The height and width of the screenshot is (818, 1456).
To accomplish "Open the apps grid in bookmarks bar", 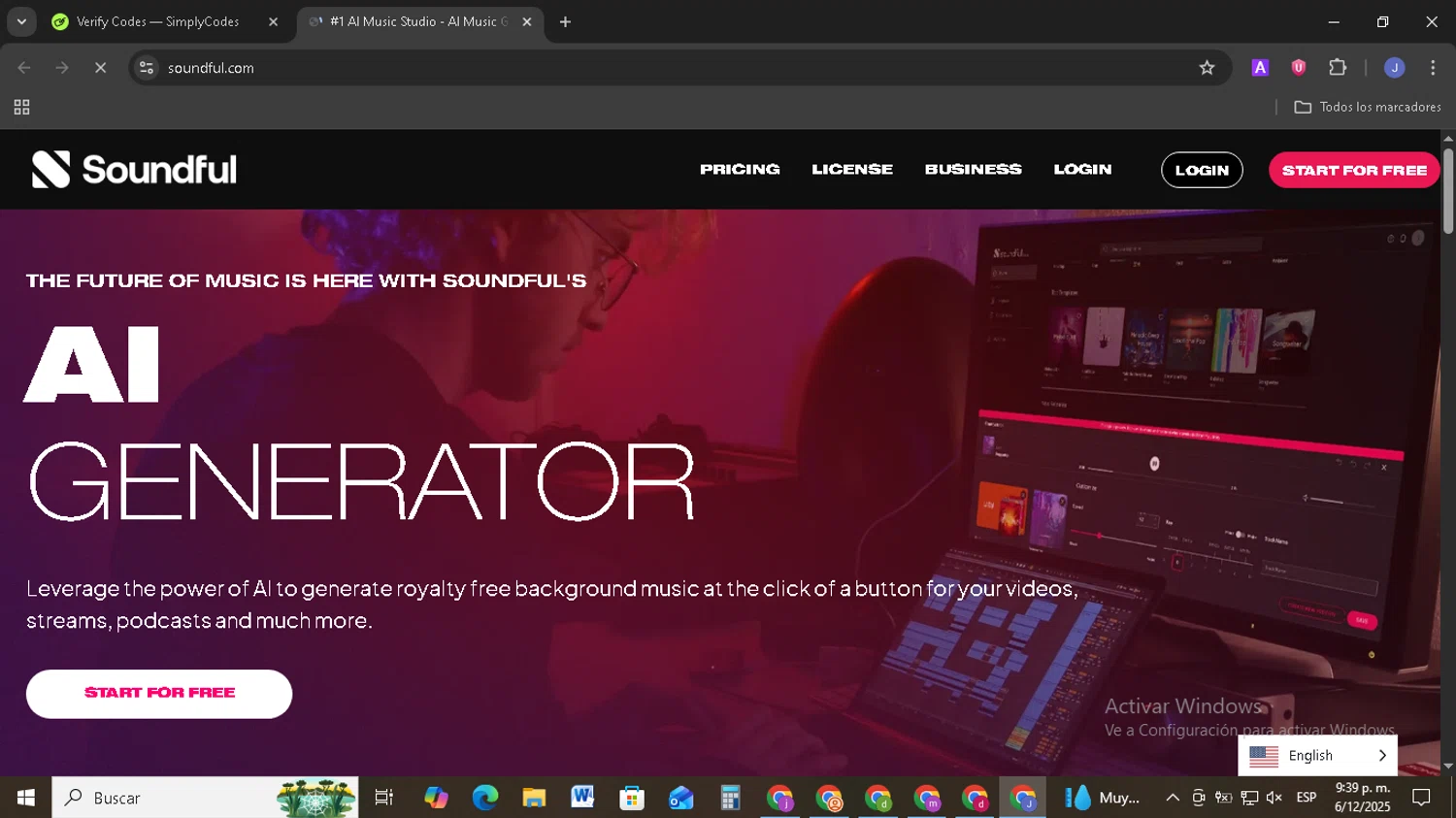I will (x=21, y=108).
